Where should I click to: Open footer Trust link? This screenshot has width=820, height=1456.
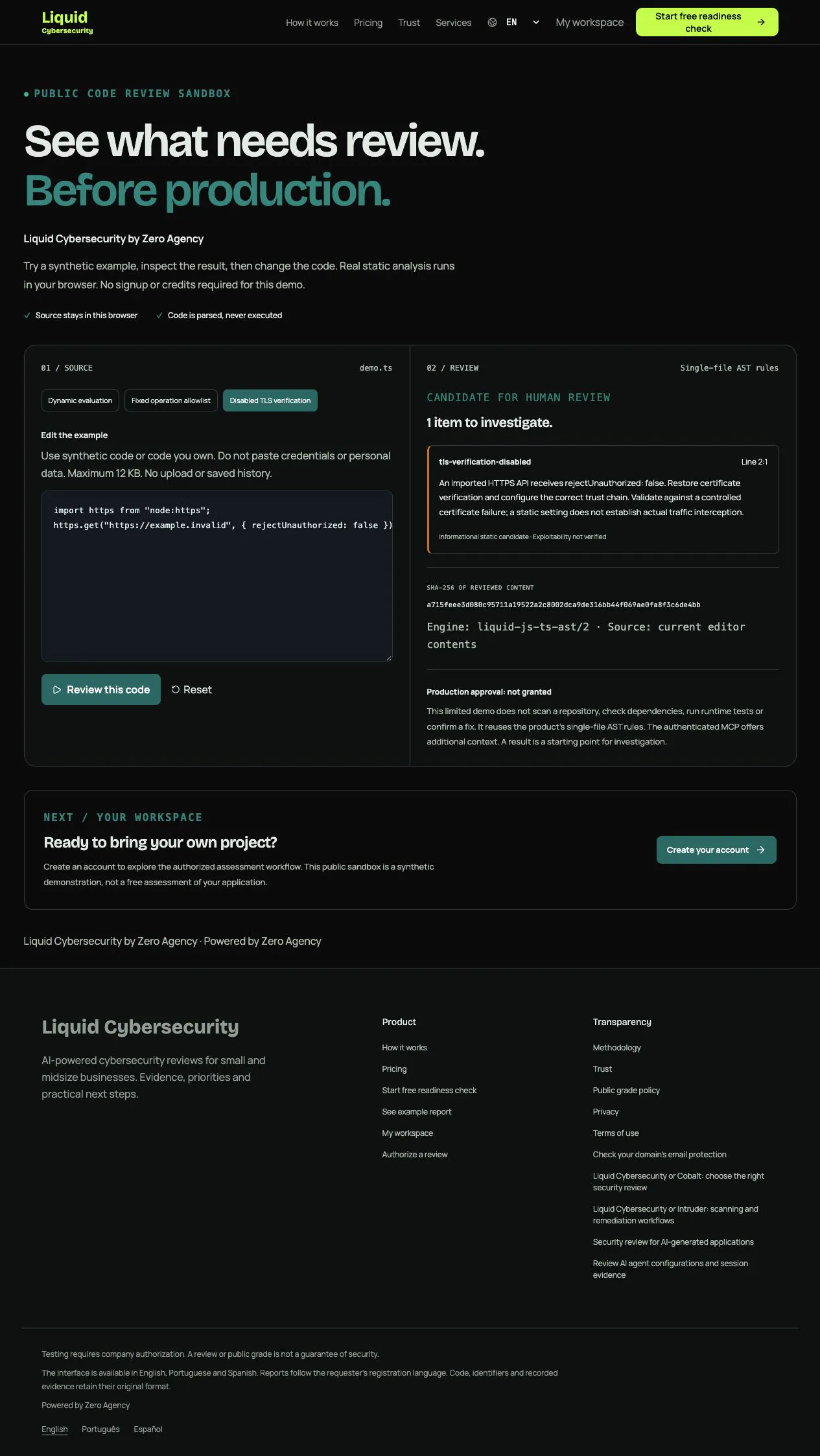(x=602, y=1069)
